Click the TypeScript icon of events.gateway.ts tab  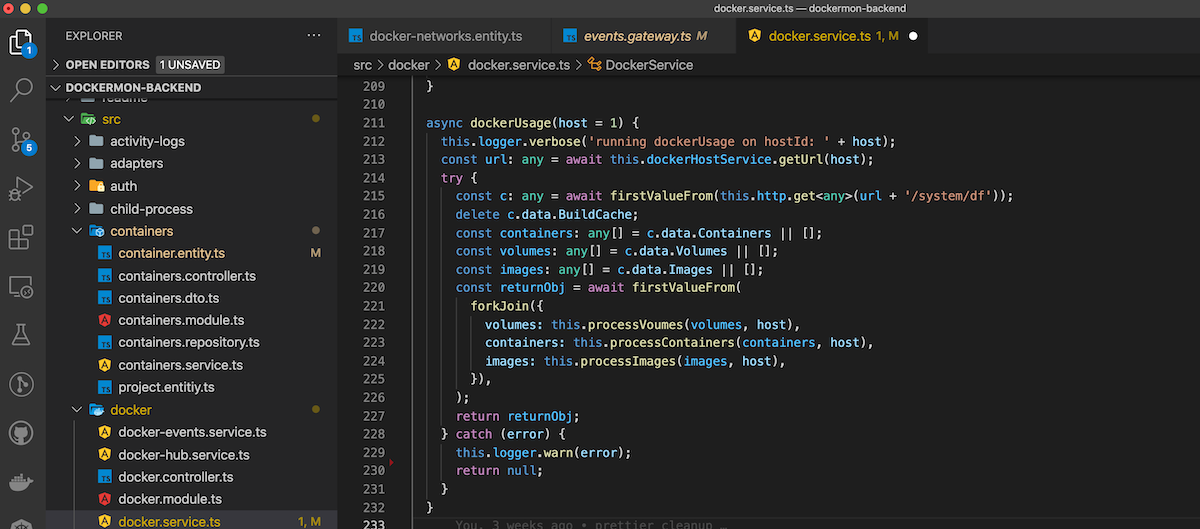[570, 37]
